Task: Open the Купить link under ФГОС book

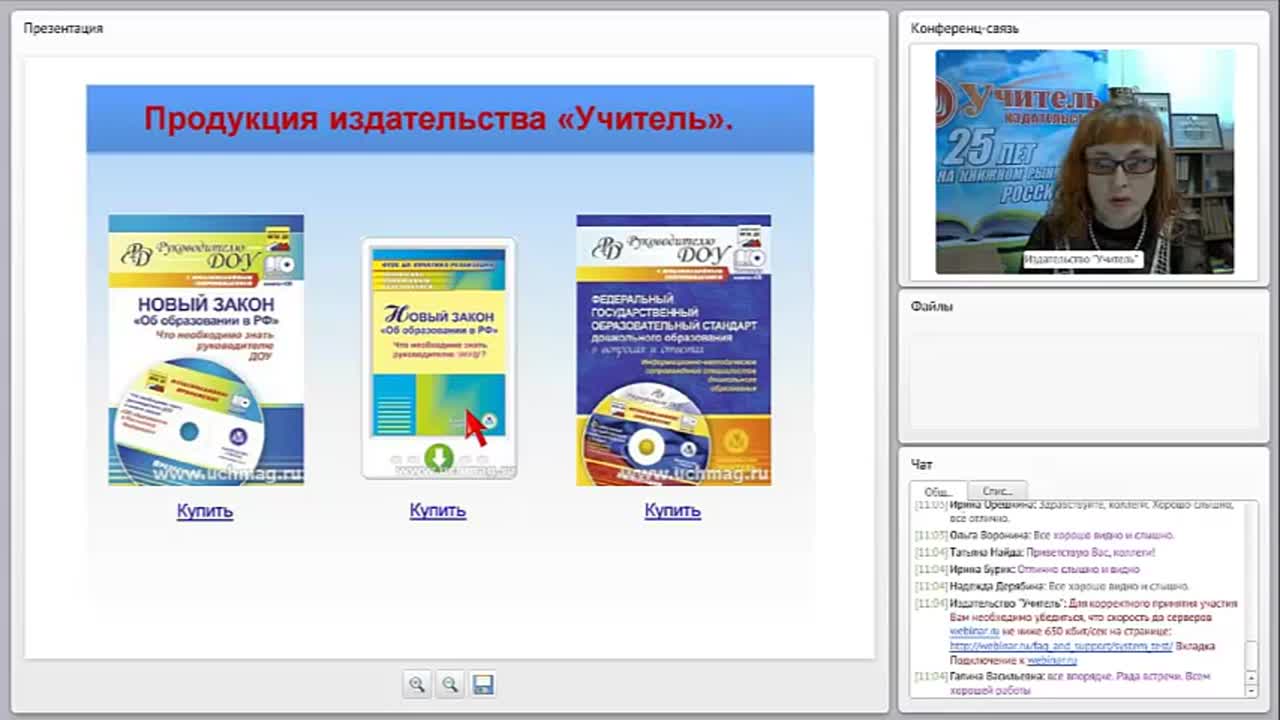Action: (x=672, y=510)
